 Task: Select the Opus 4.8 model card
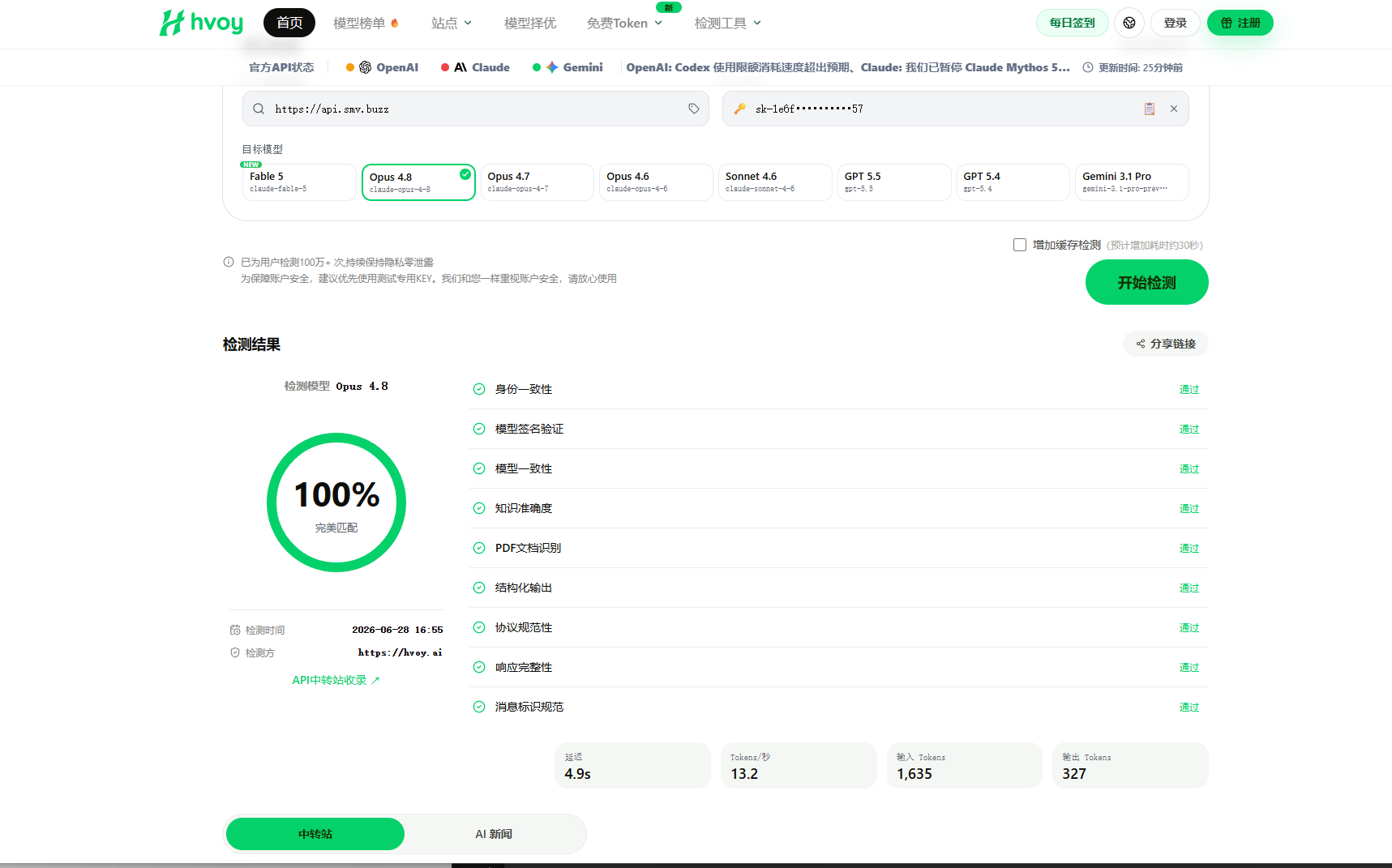pyautogui.click(x=418, y=182)
